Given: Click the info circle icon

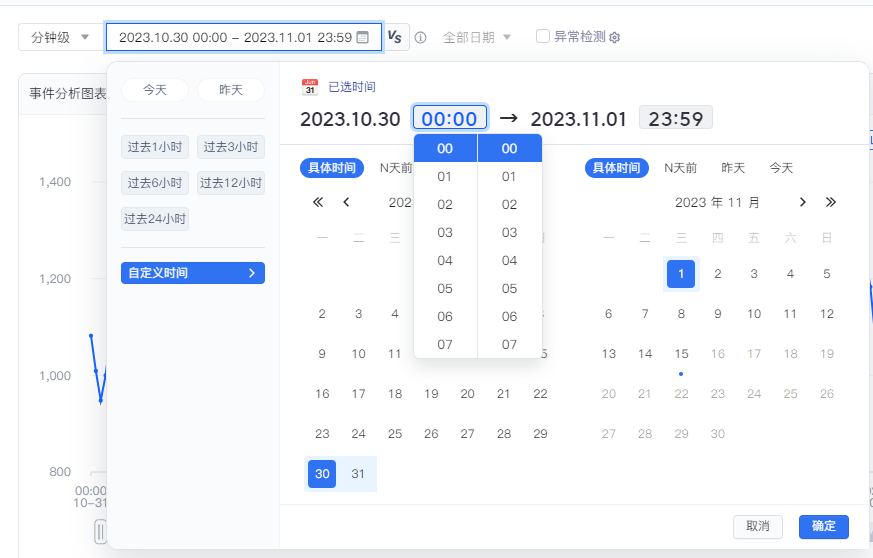Looking at the screenshot, I should pos(421,37).
